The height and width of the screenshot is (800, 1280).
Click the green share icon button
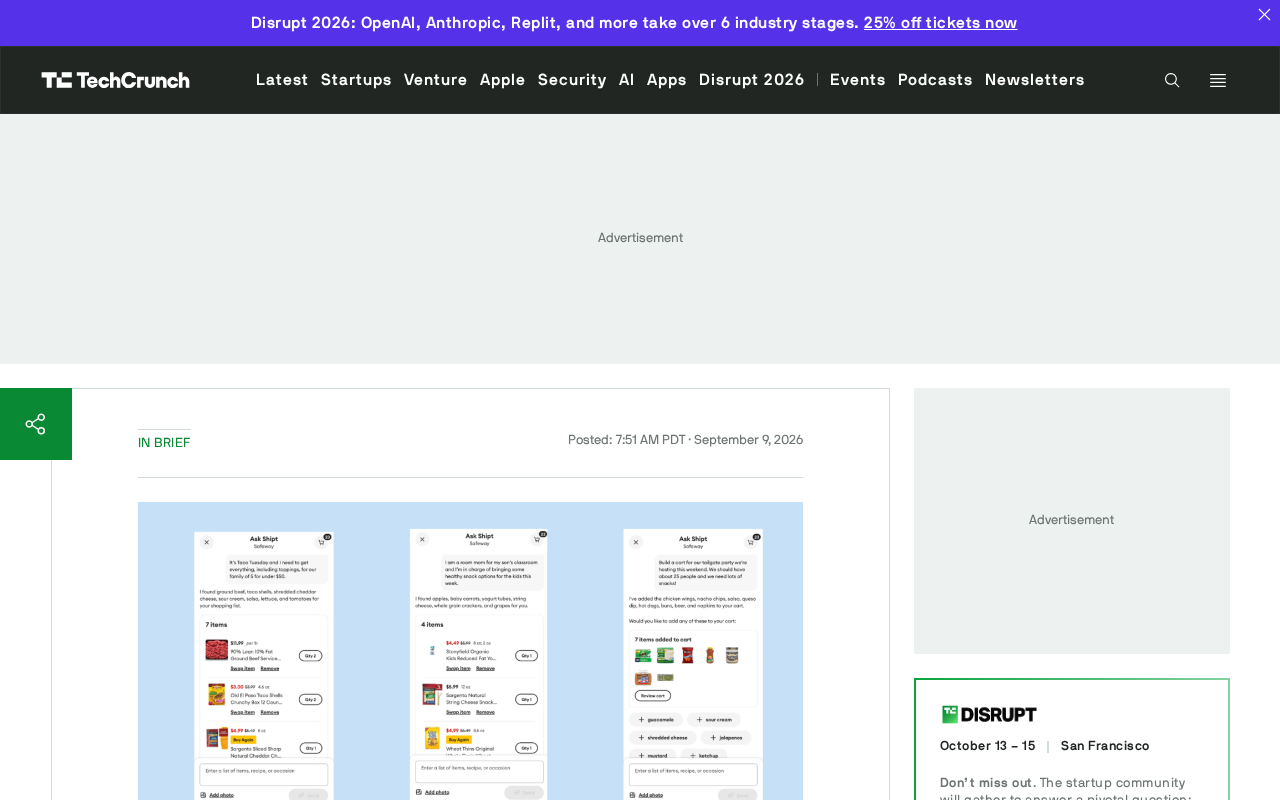point(36,424)
